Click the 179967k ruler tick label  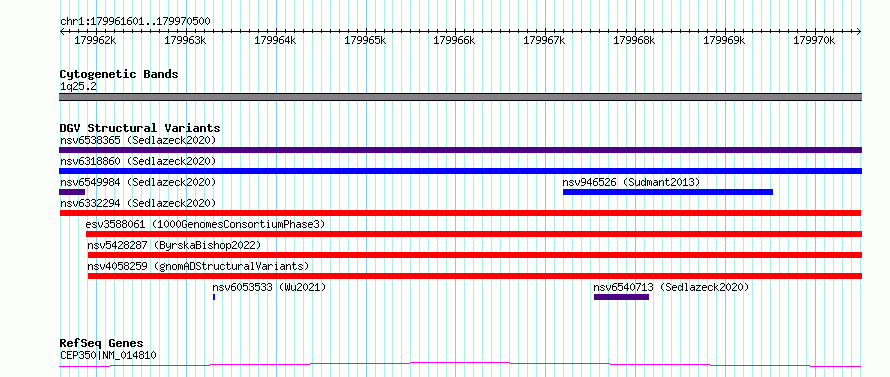click(x=544, y=41)
